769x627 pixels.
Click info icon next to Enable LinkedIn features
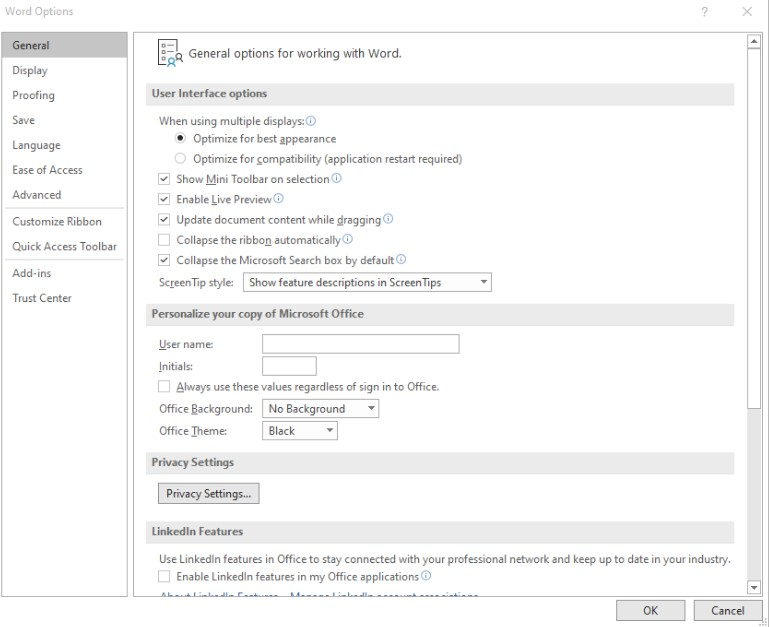(426, 576)
